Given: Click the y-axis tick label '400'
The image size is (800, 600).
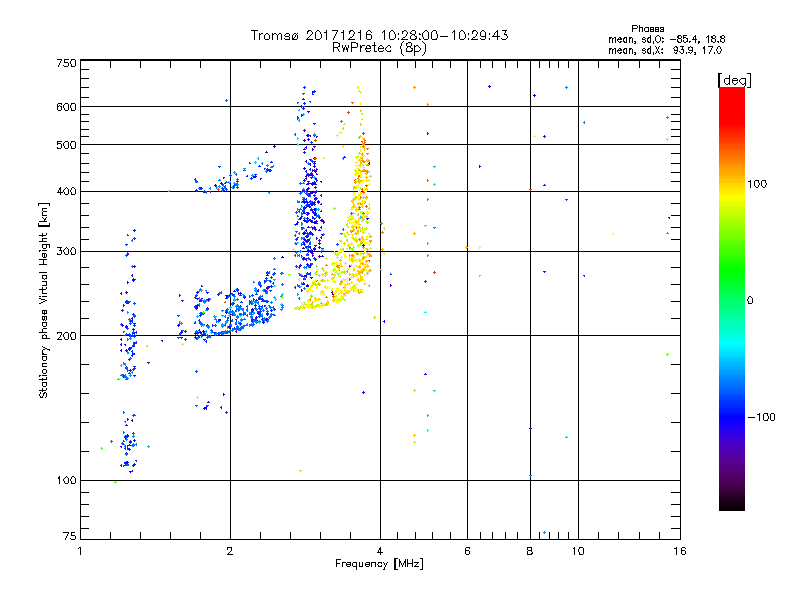Looking at the screenshot, I should (66, 192).
